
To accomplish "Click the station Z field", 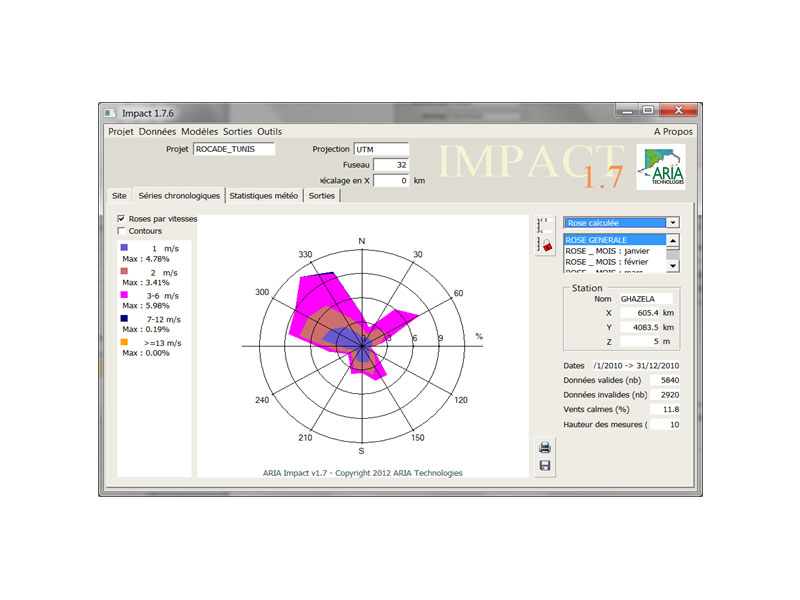I will click(x=640, y=341).
